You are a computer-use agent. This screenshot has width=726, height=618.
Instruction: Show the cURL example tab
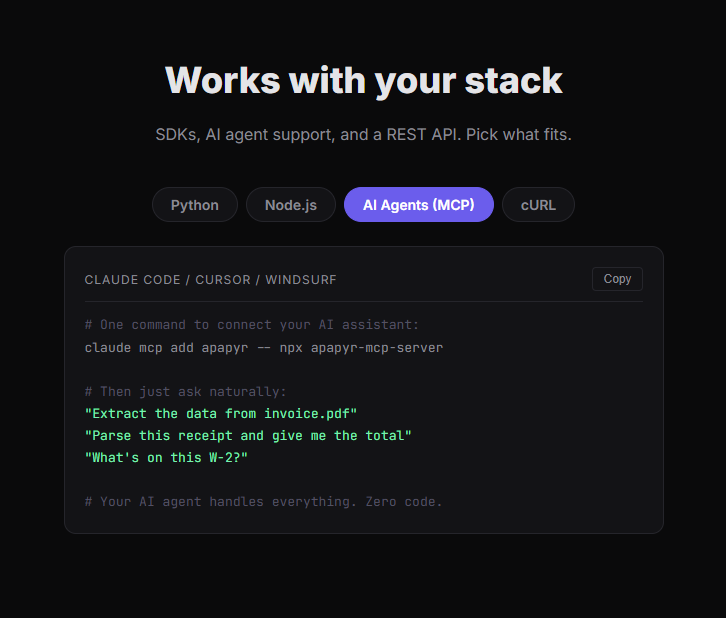(538, 205)
